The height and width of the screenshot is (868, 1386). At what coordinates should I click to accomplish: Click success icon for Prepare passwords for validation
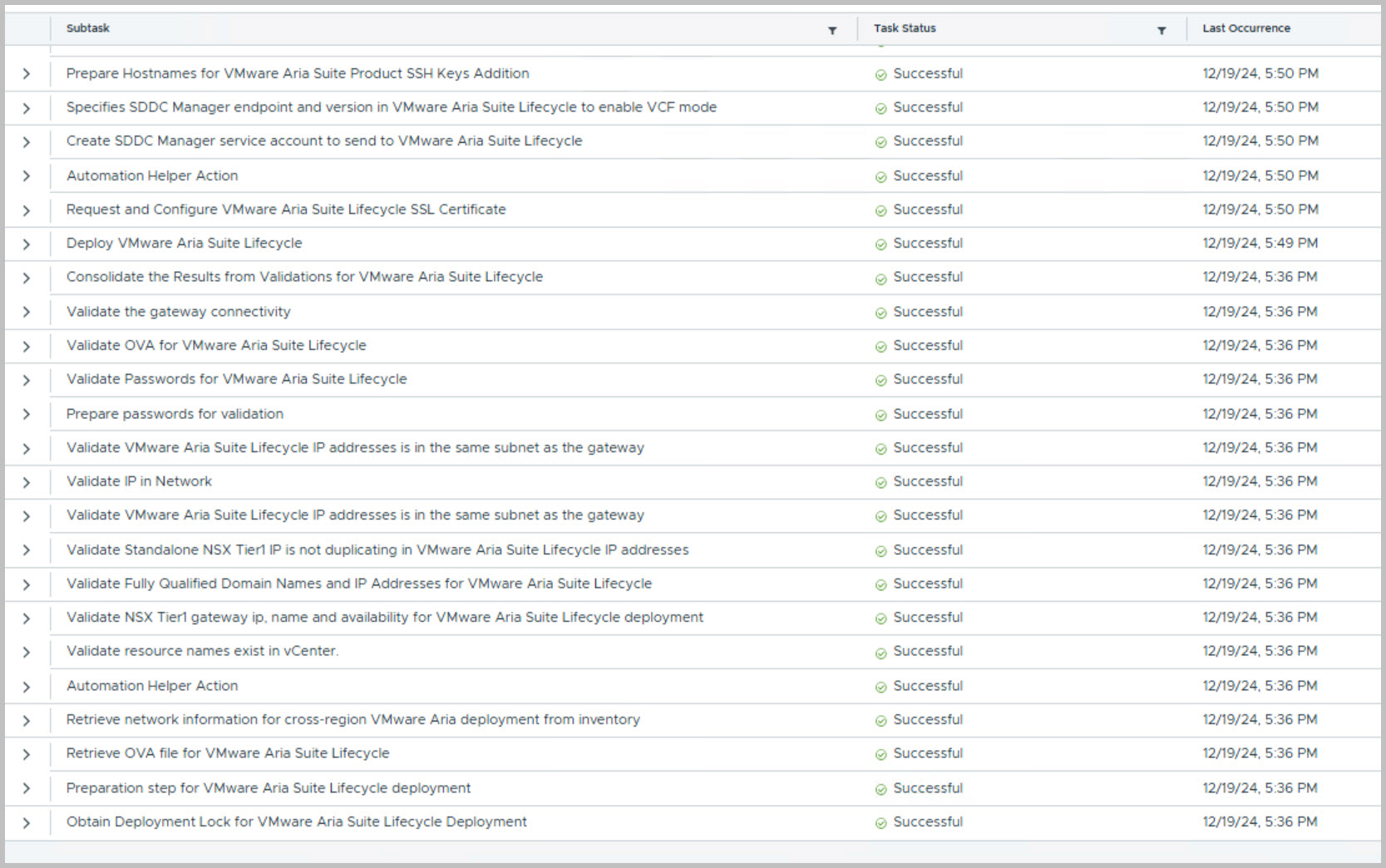tap(880, 415)
